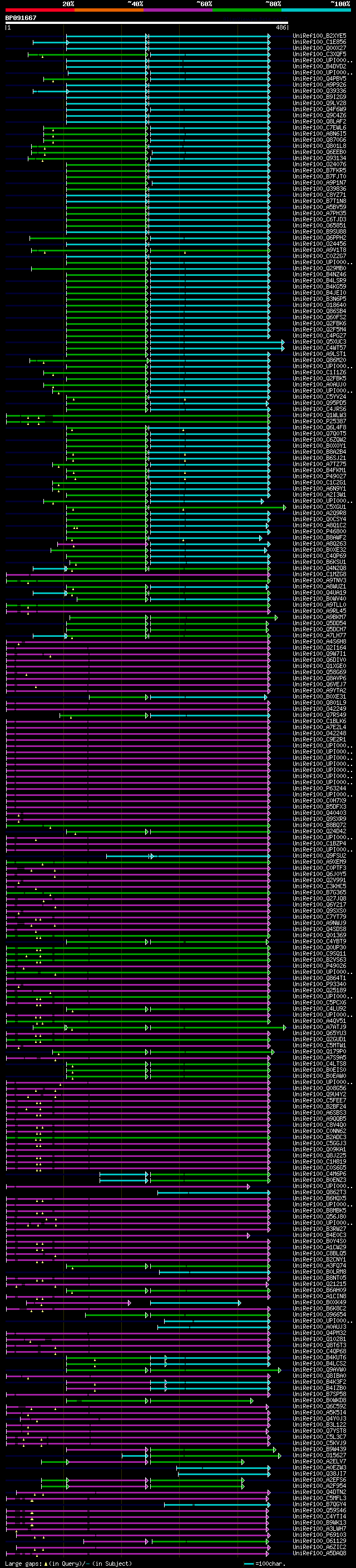Select hit UniRef100_Q5XUC3
Image resolution: width=356 pixels, height=1568 pixels.
(319, 342)
